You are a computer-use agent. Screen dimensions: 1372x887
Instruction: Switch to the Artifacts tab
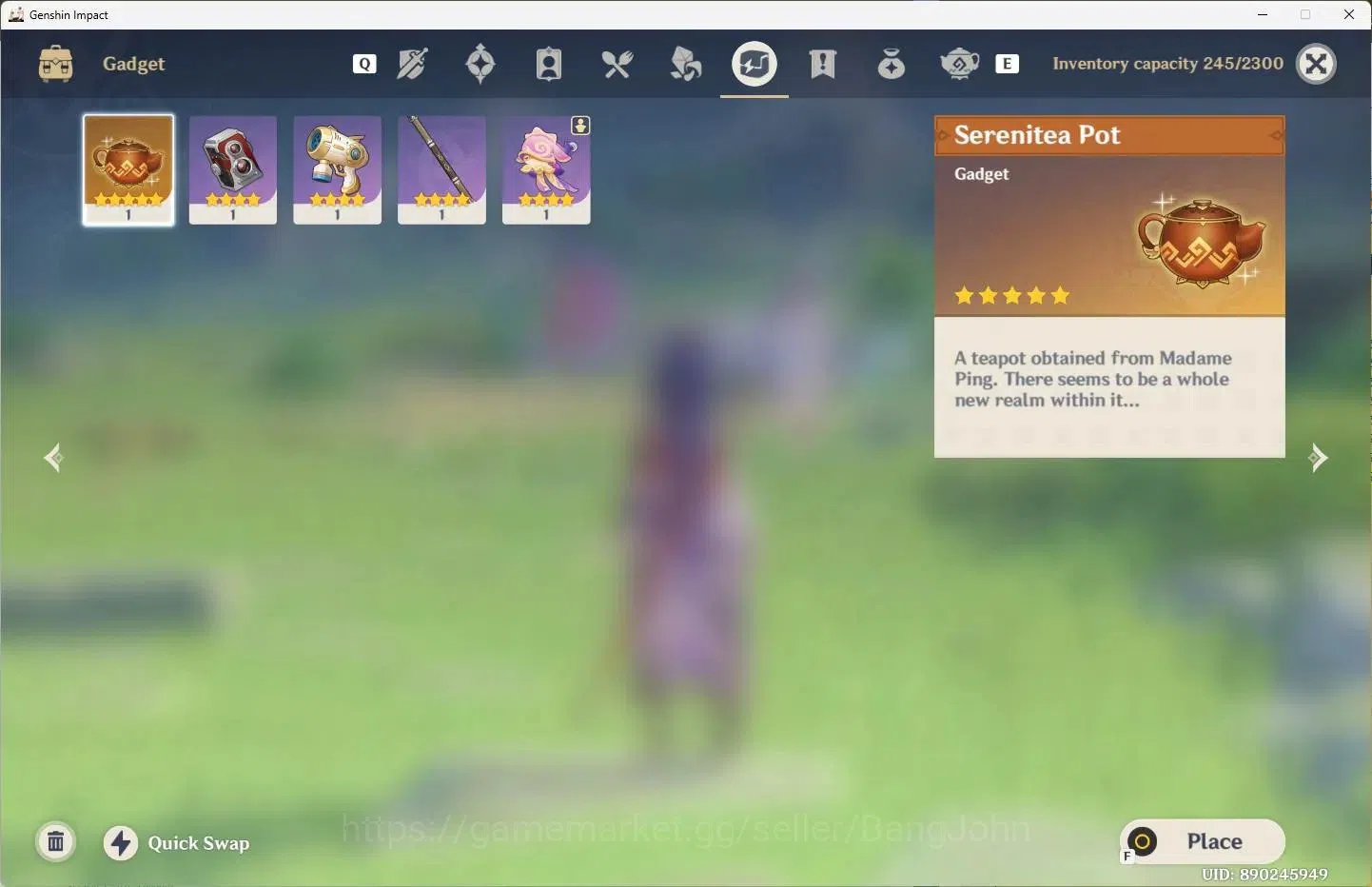(480, 64)
